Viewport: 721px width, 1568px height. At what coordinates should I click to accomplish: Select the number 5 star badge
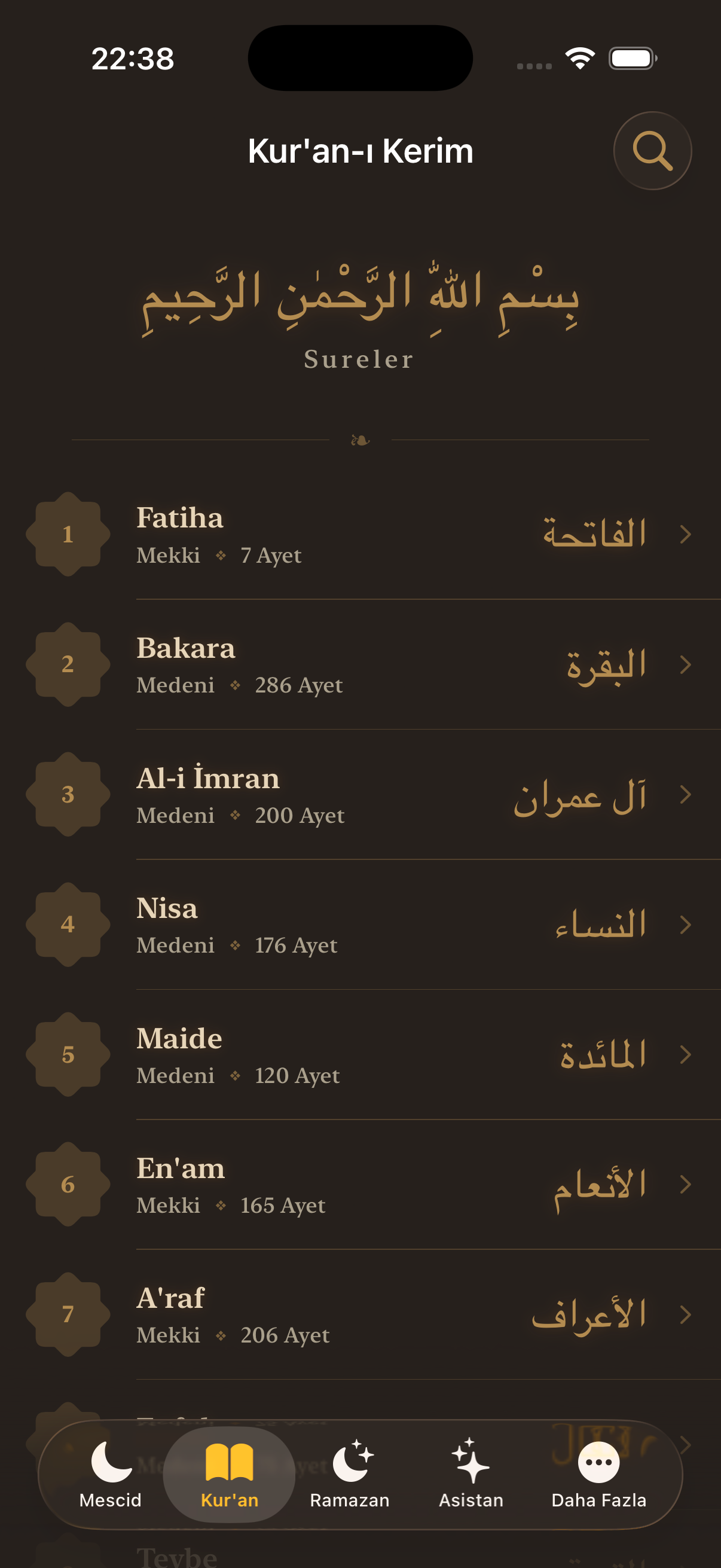tap(68, 1054)
